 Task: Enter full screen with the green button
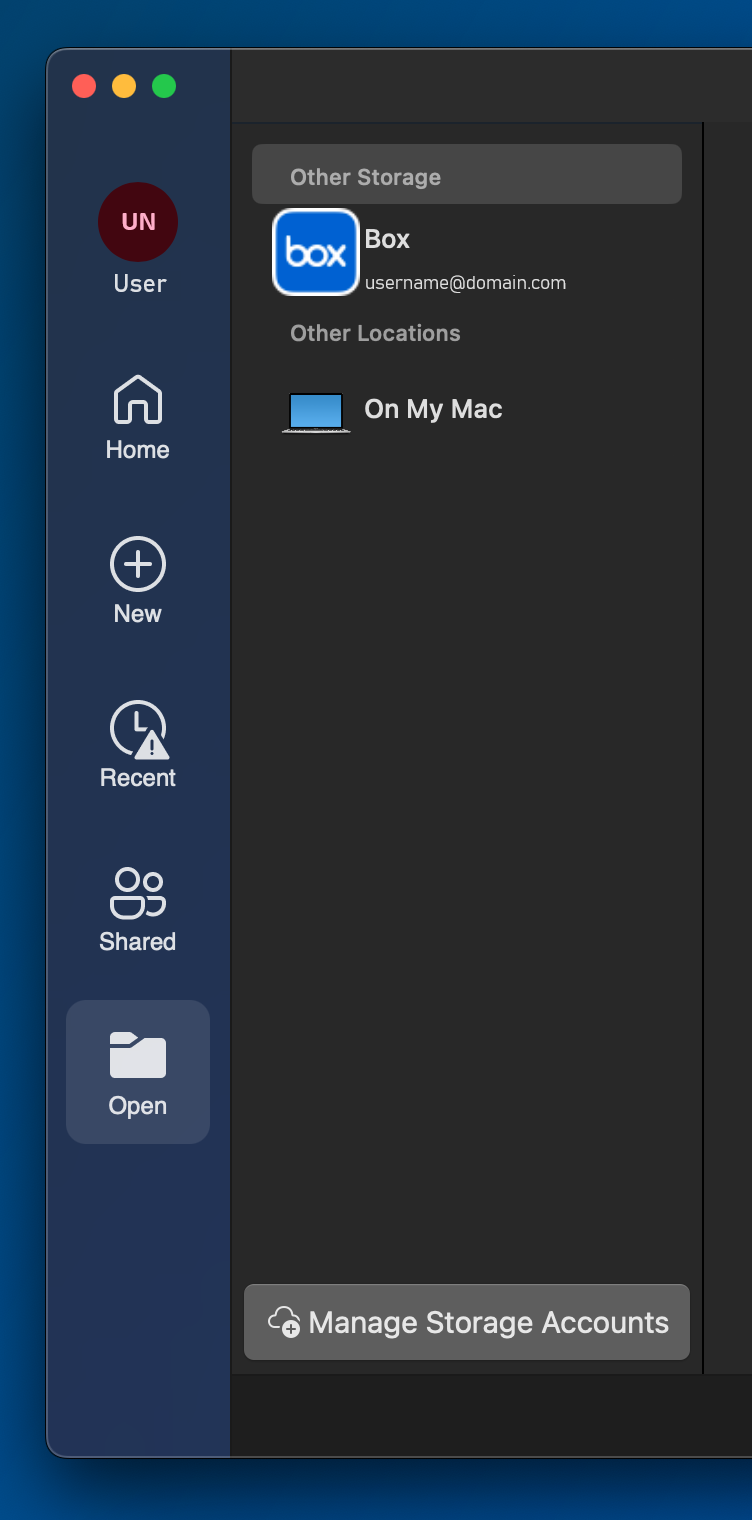(164, 86)
